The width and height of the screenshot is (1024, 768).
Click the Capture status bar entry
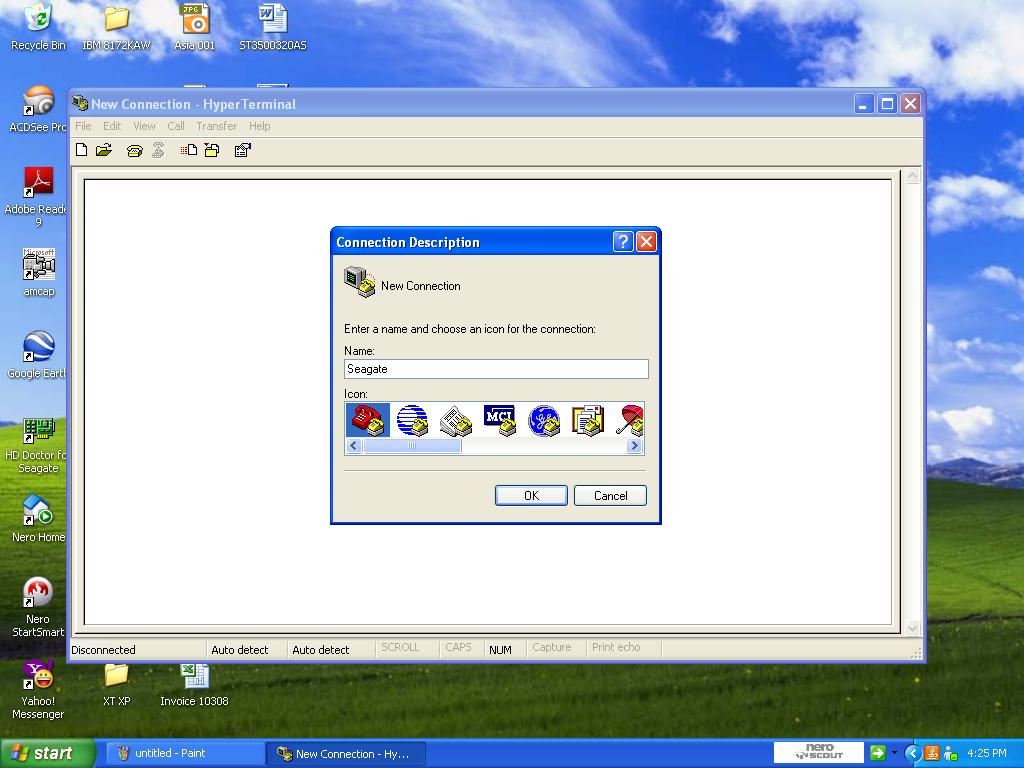coord(552,647)
